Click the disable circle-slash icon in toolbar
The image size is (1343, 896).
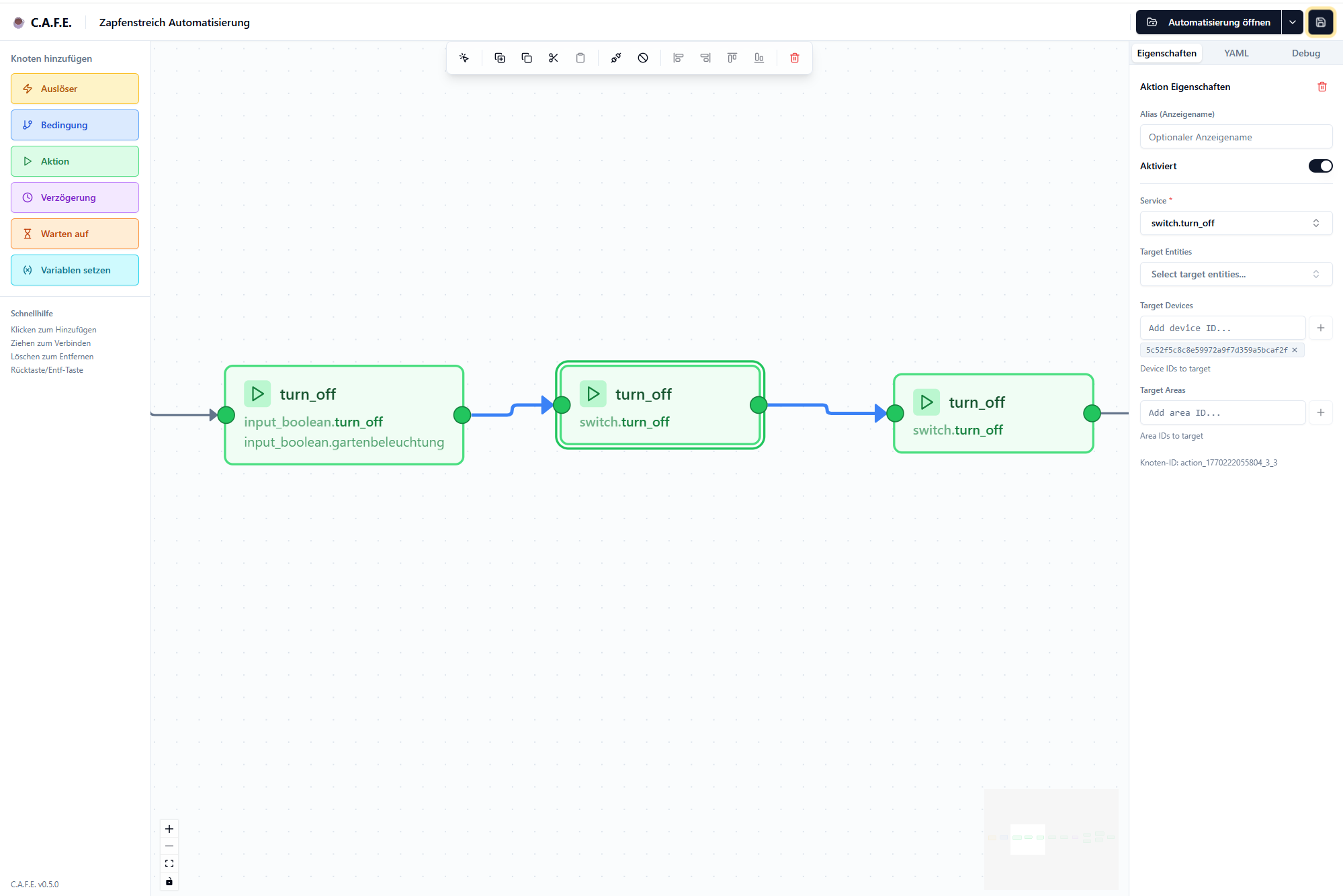[x=643, y=58]
